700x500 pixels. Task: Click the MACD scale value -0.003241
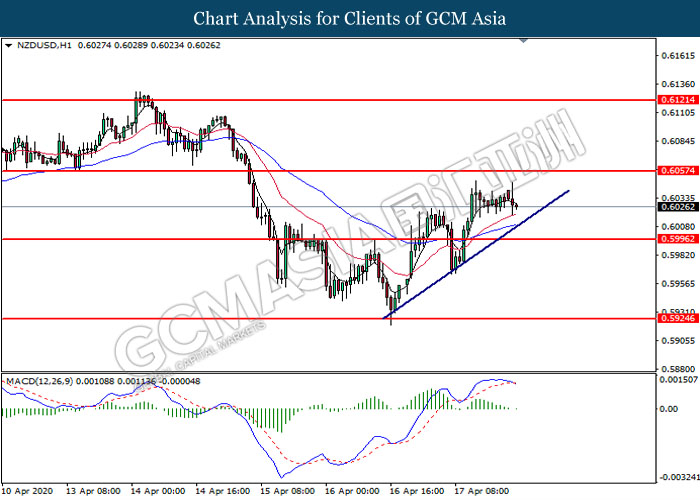pyautogui.click(x=679, y=477)
